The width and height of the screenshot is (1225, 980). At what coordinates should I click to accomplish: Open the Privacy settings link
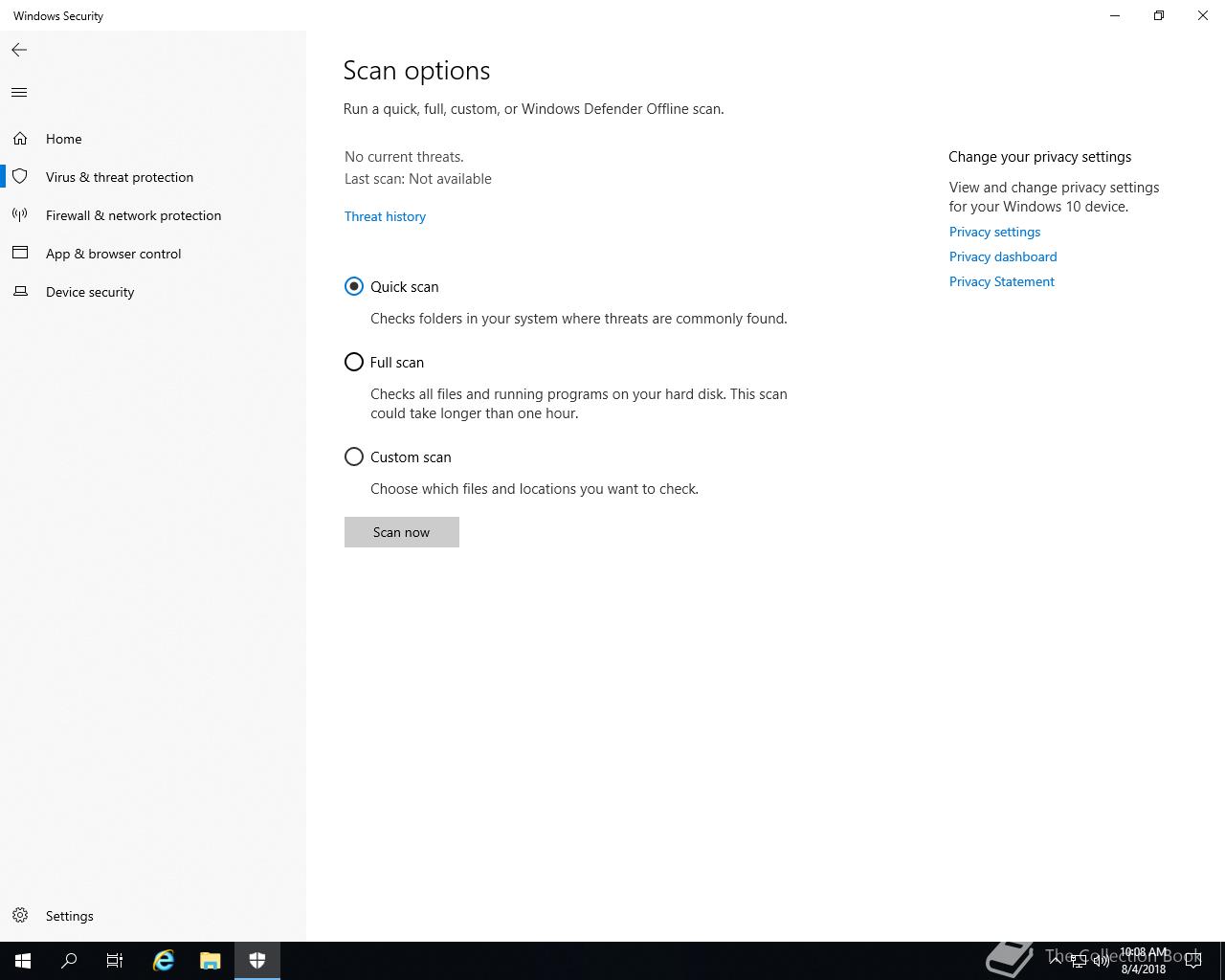pos(994,232)
